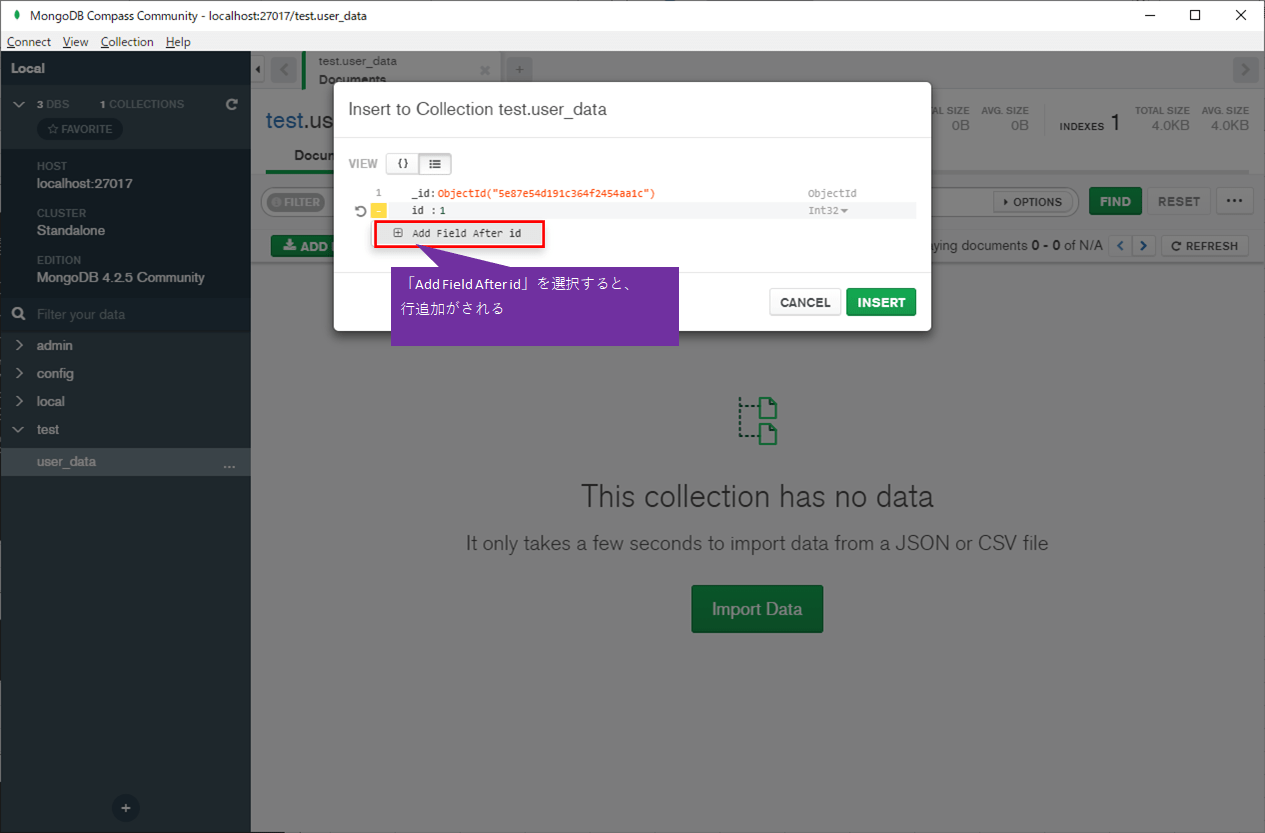Click the revert arrow beside the id field
Viewport: 1265px width, 833px height.
pos(360,210)
